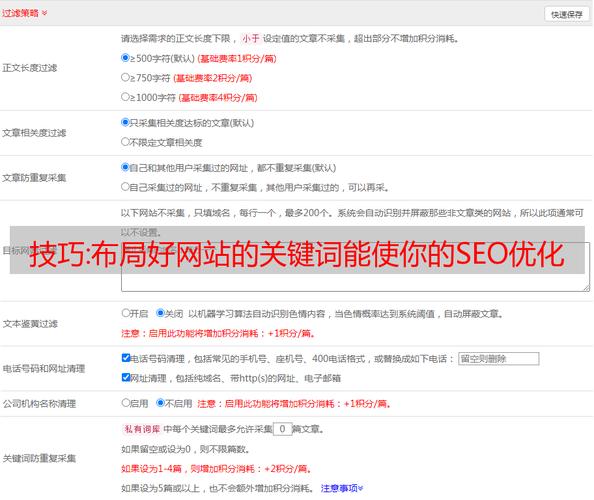The height and width of the screenshot is (500, 594).
Task: Click the 关键词防重复采集 row label
Action: coord(39,458)
